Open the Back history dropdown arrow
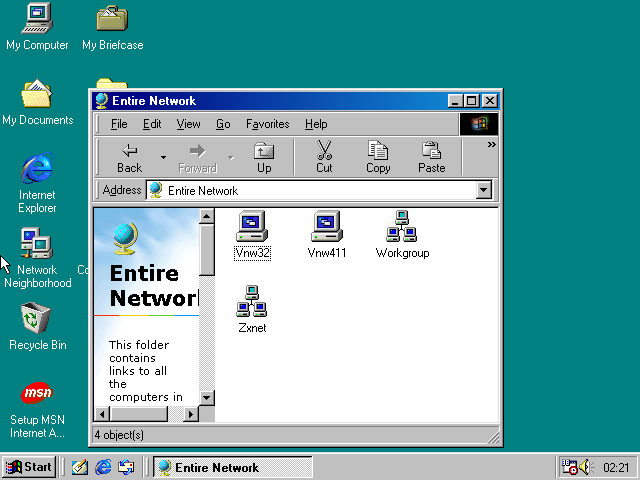This screenshot has width=640, height=480. 163,158
